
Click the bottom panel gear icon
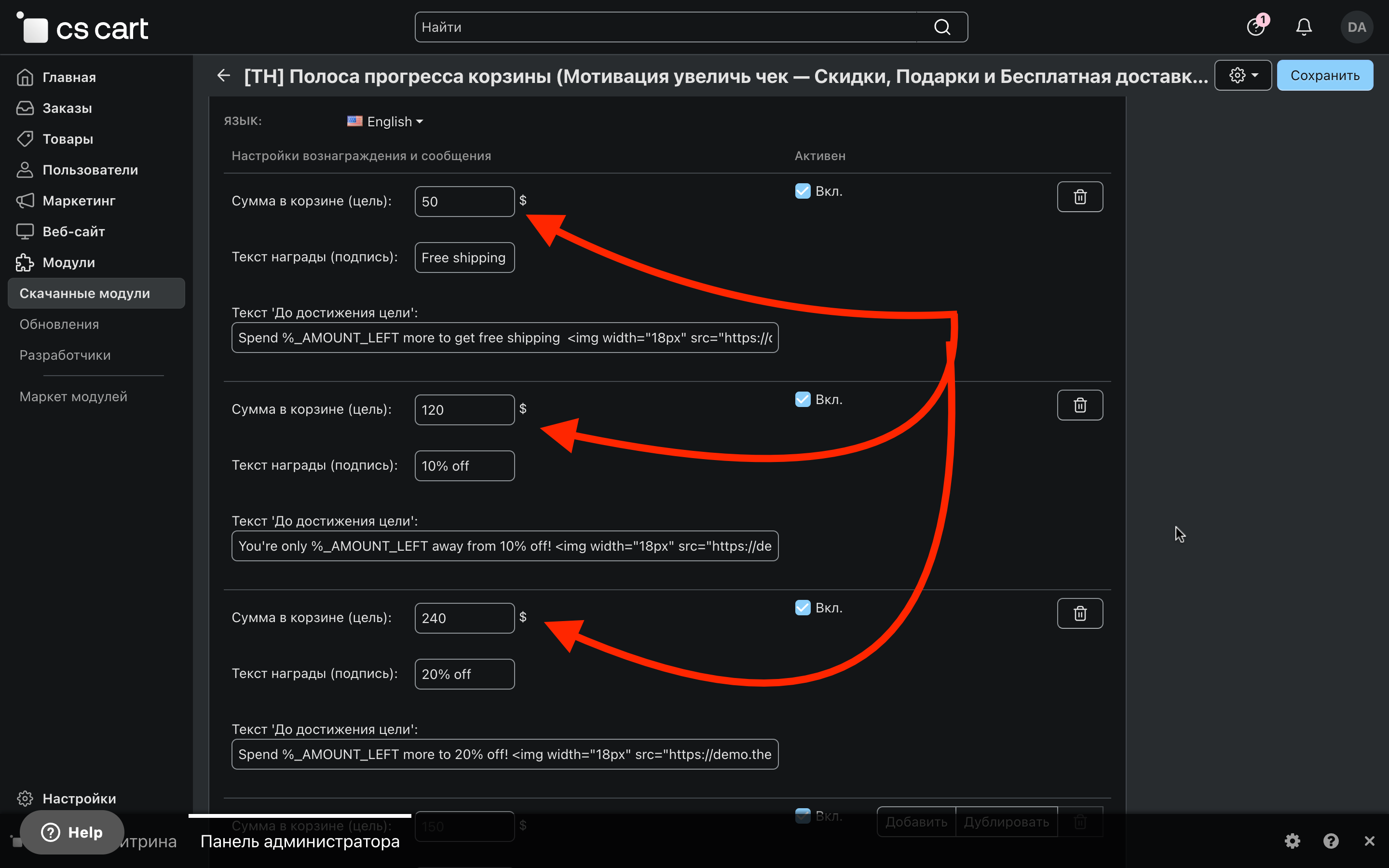pyautogui.click(x=1292, y=841)
